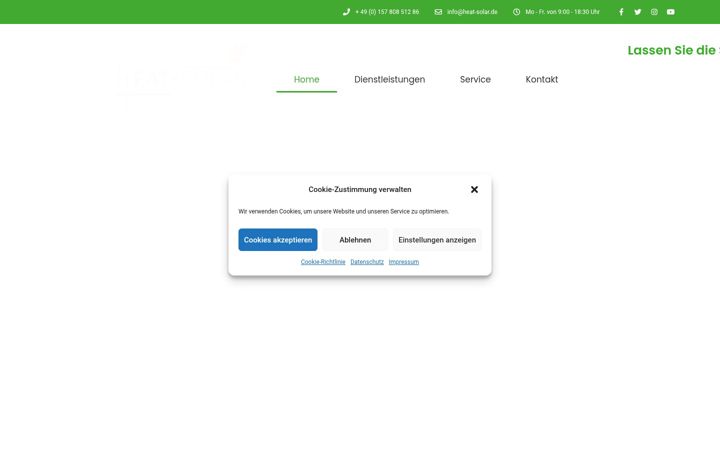
Task: Click the 'Cookie-Zustimmung verwalten' dialog title
Action: tap(360, 189)
